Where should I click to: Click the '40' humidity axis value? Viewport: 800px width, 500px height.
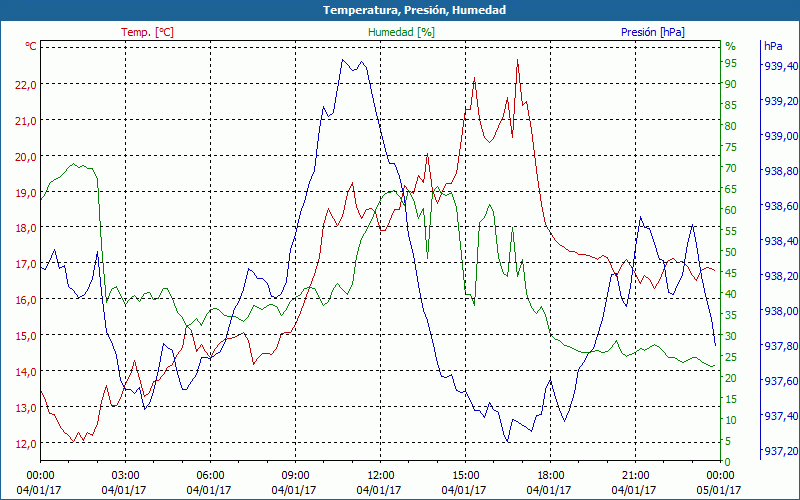coord(731,294)
